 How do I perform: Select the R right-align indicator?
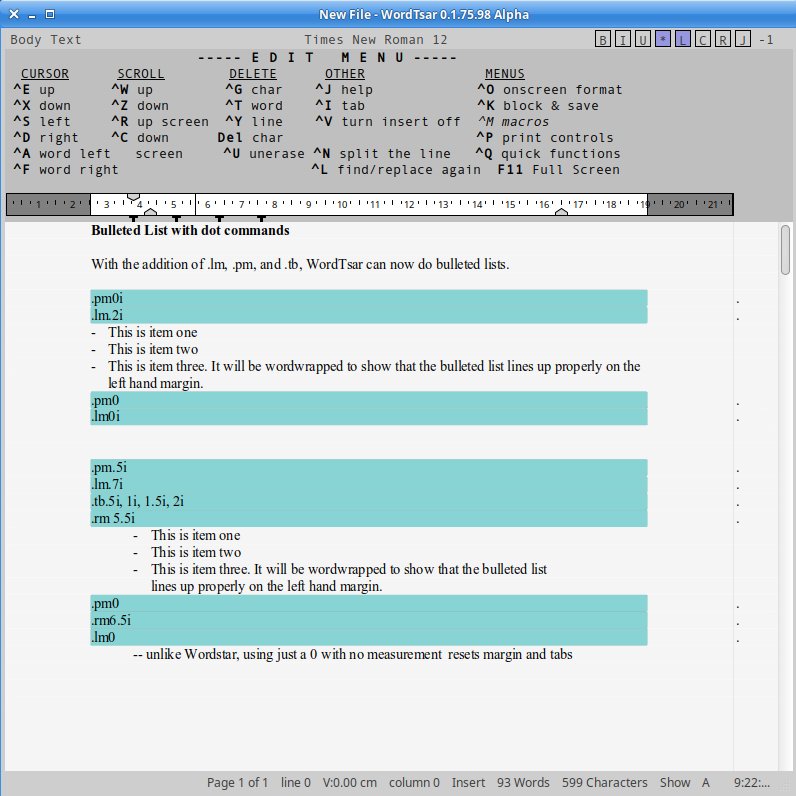[723, 39]
